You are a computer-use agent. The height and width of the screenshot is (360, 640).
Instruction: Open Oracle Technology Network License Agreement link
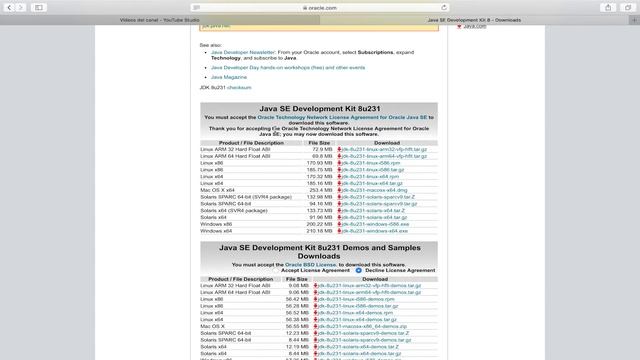342,117
